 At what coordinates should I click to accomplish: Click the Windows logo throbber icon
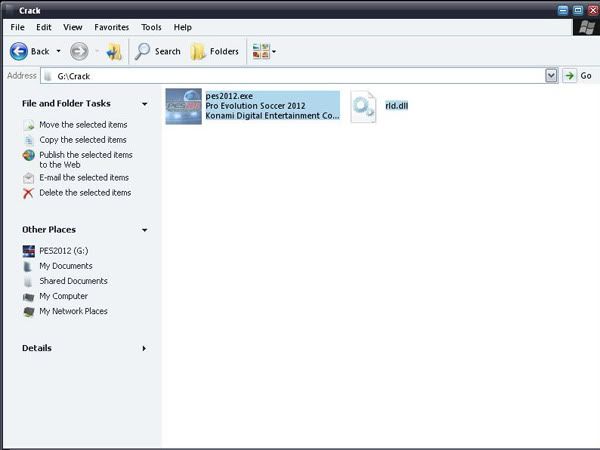click(586, 27)
